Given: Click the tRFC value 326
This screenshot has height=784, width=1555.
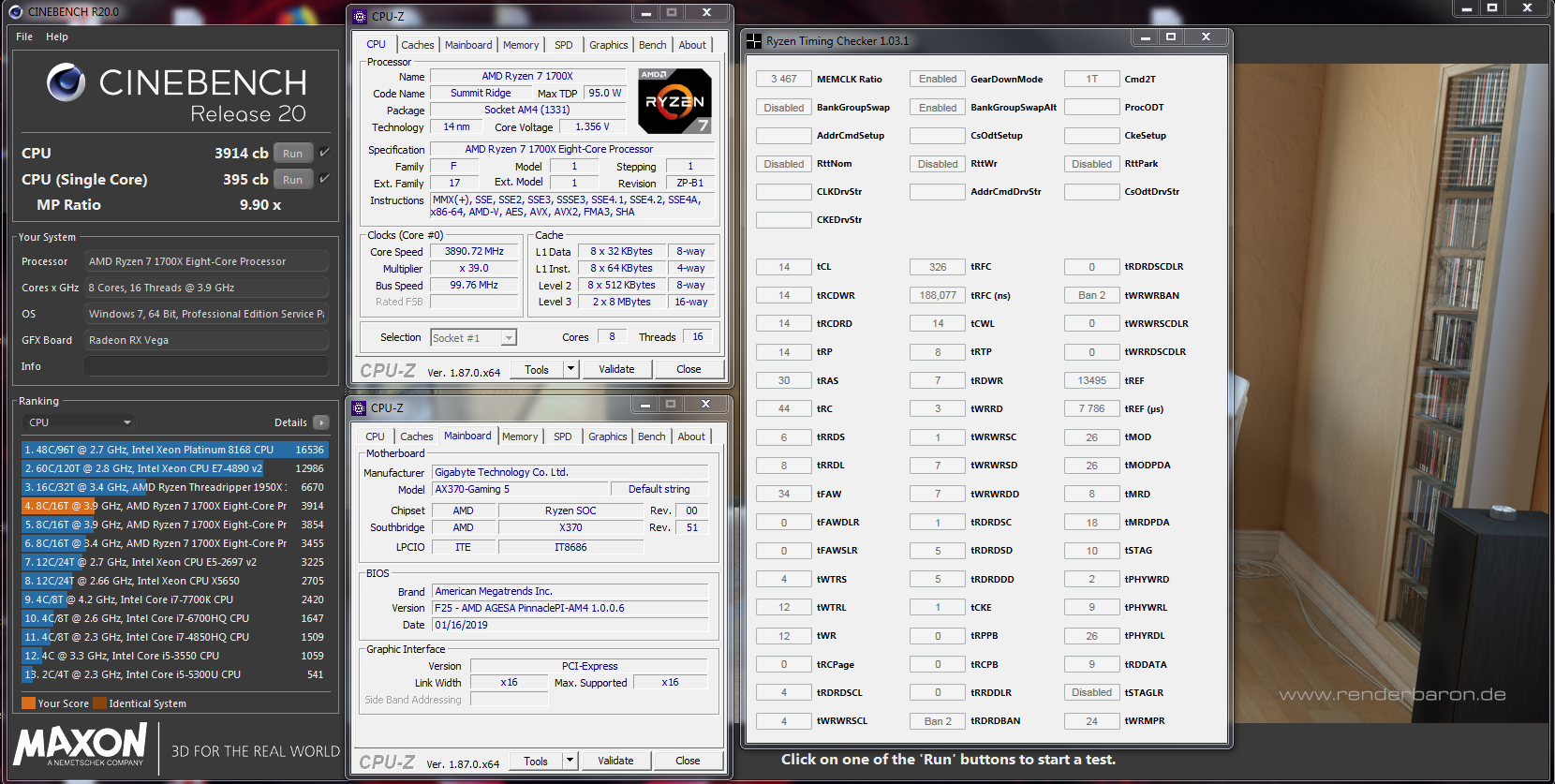Looking at the screenshot, I should (938, 267).
